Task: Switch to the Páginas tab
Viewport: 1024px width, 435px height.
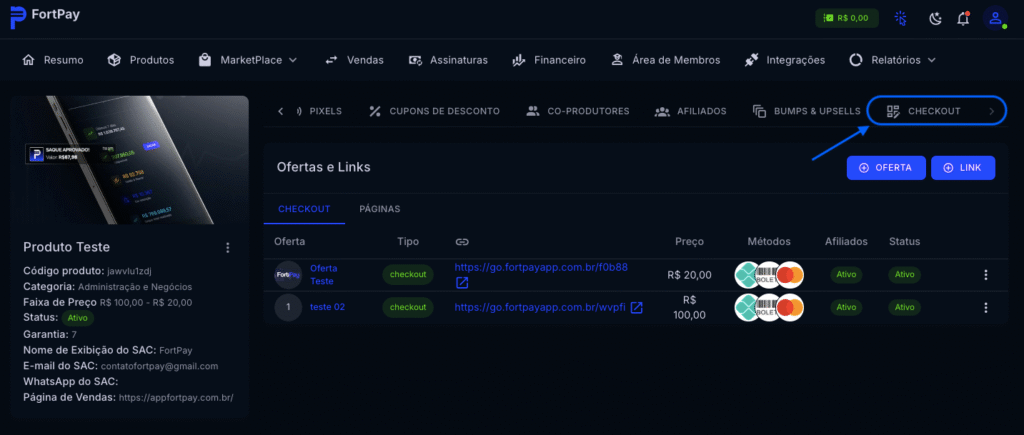Action: (x=379, y=209)
